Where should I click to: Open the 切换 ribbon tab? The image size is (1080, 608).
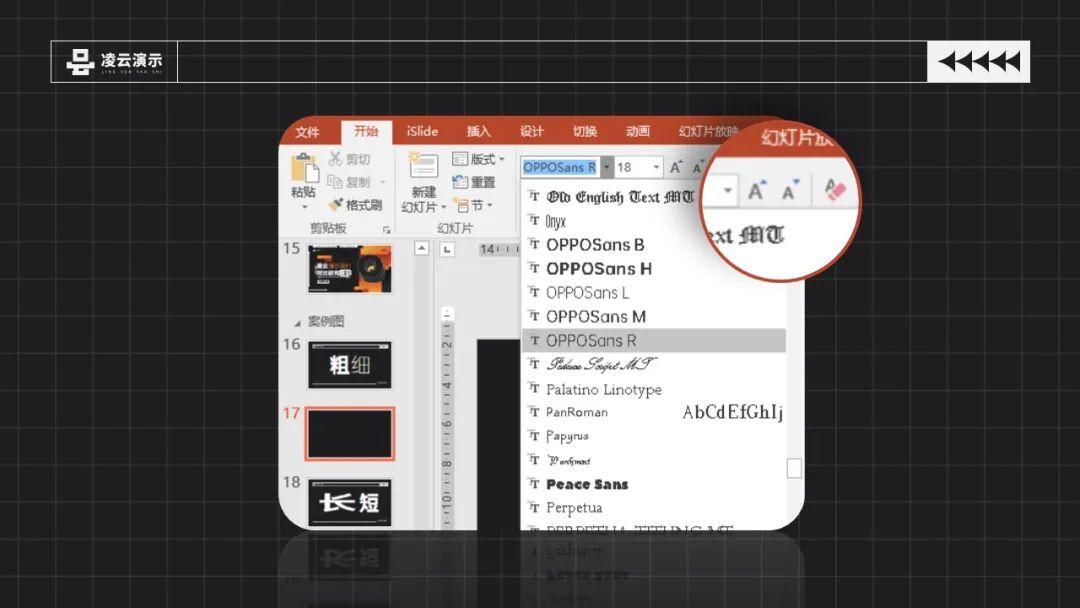tap(585, 131)
